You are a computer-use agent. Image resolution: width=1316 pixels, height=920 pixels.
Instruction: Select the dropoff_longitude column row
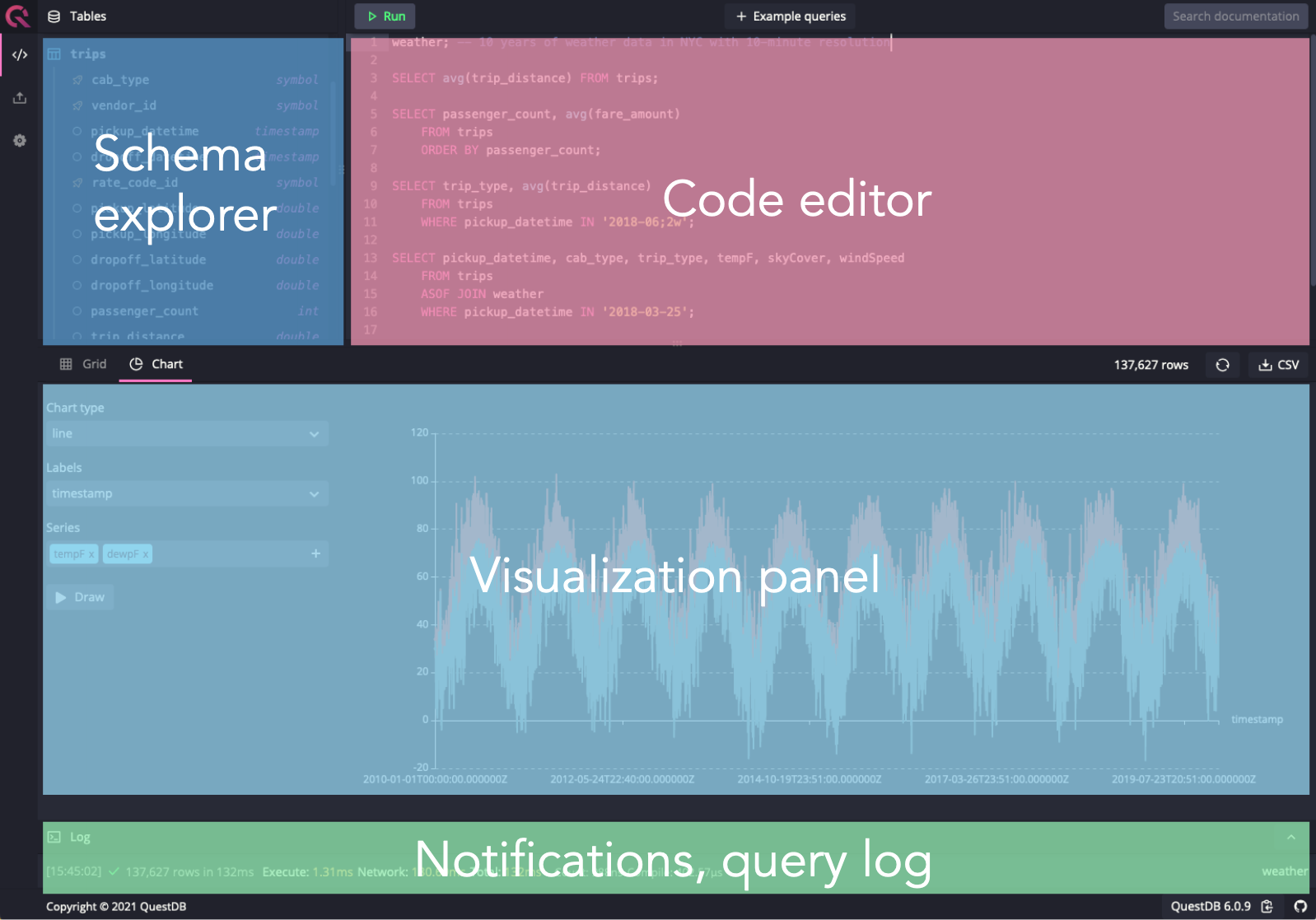tap(194, 285)
